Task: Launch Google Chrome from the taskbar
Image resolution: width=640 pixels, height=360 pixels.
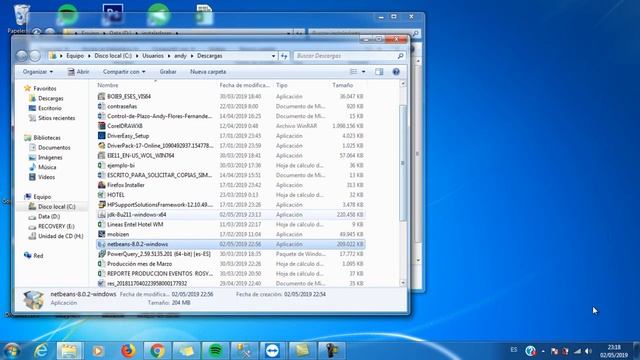Action: [x=157, y=351]
